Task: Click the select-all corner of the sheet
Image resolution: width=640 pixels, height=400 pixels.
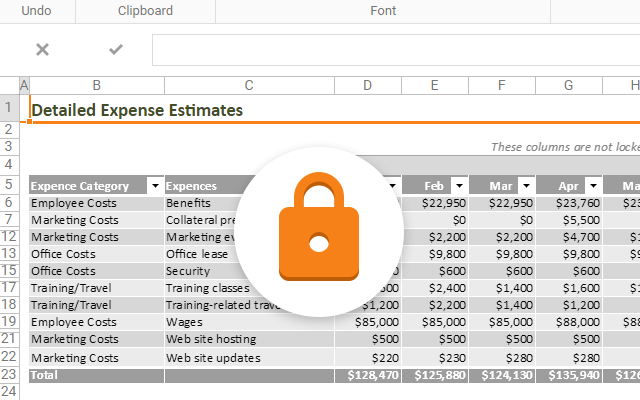Action: (x=10, y=86)
